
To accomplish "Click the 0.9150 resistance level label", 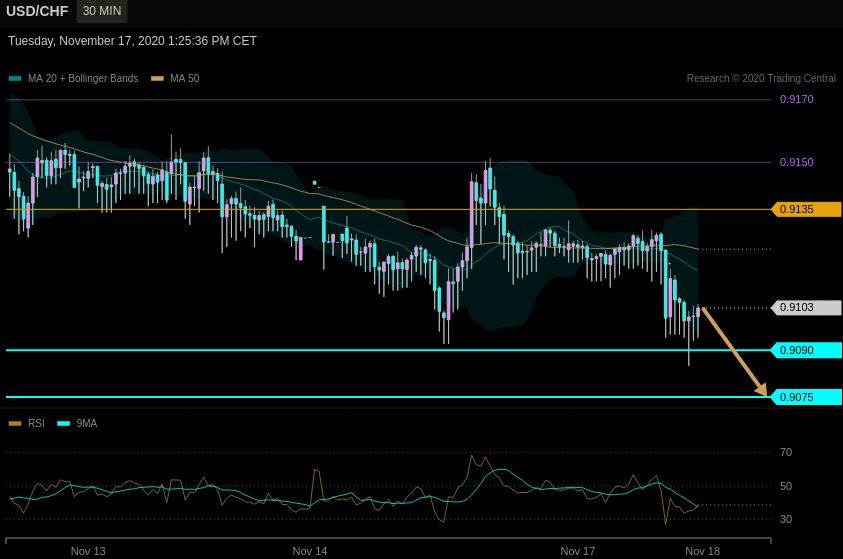I will coord(796,162).
